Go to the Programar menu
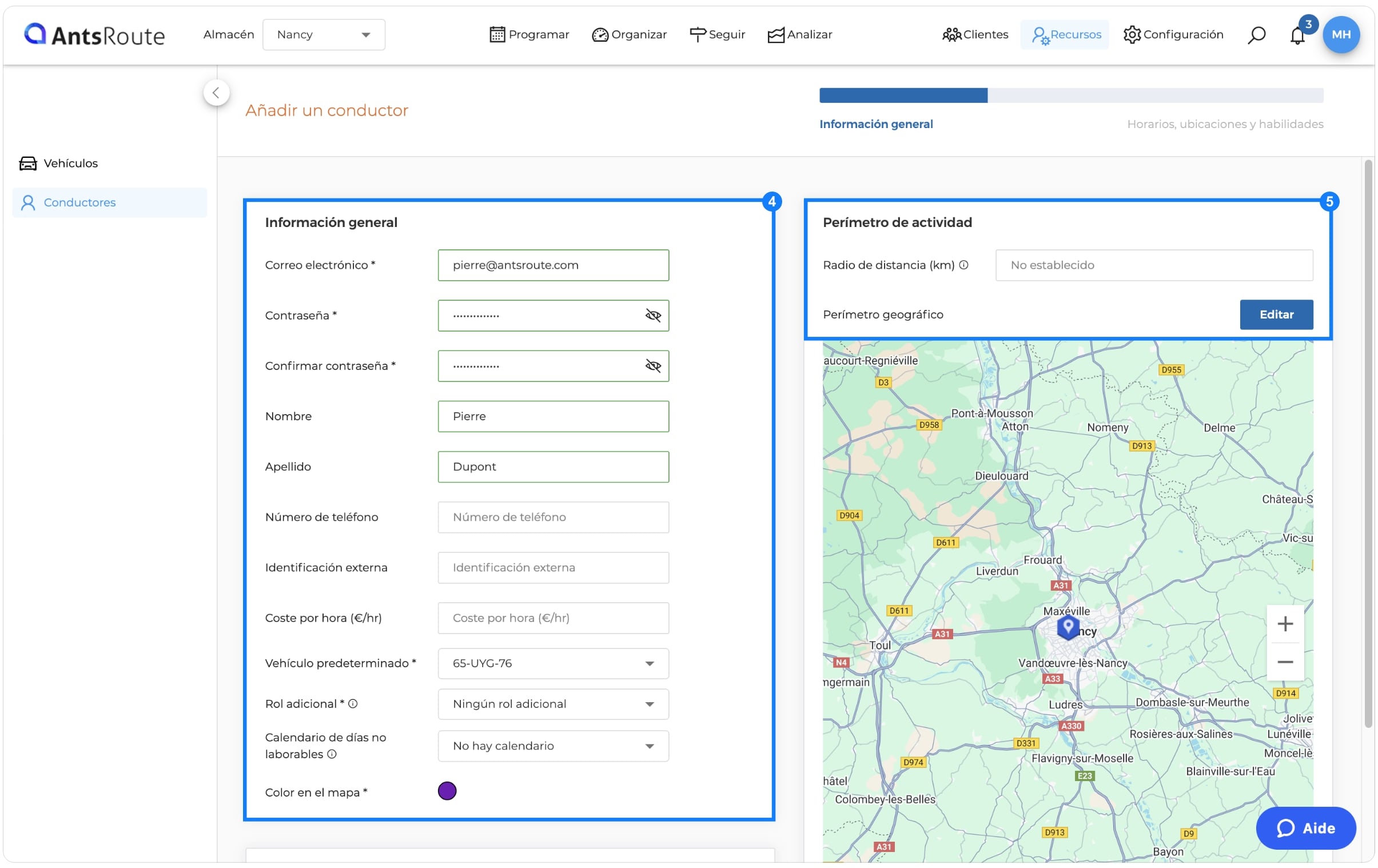This screenshot has width=1378, height=868. 529,35
